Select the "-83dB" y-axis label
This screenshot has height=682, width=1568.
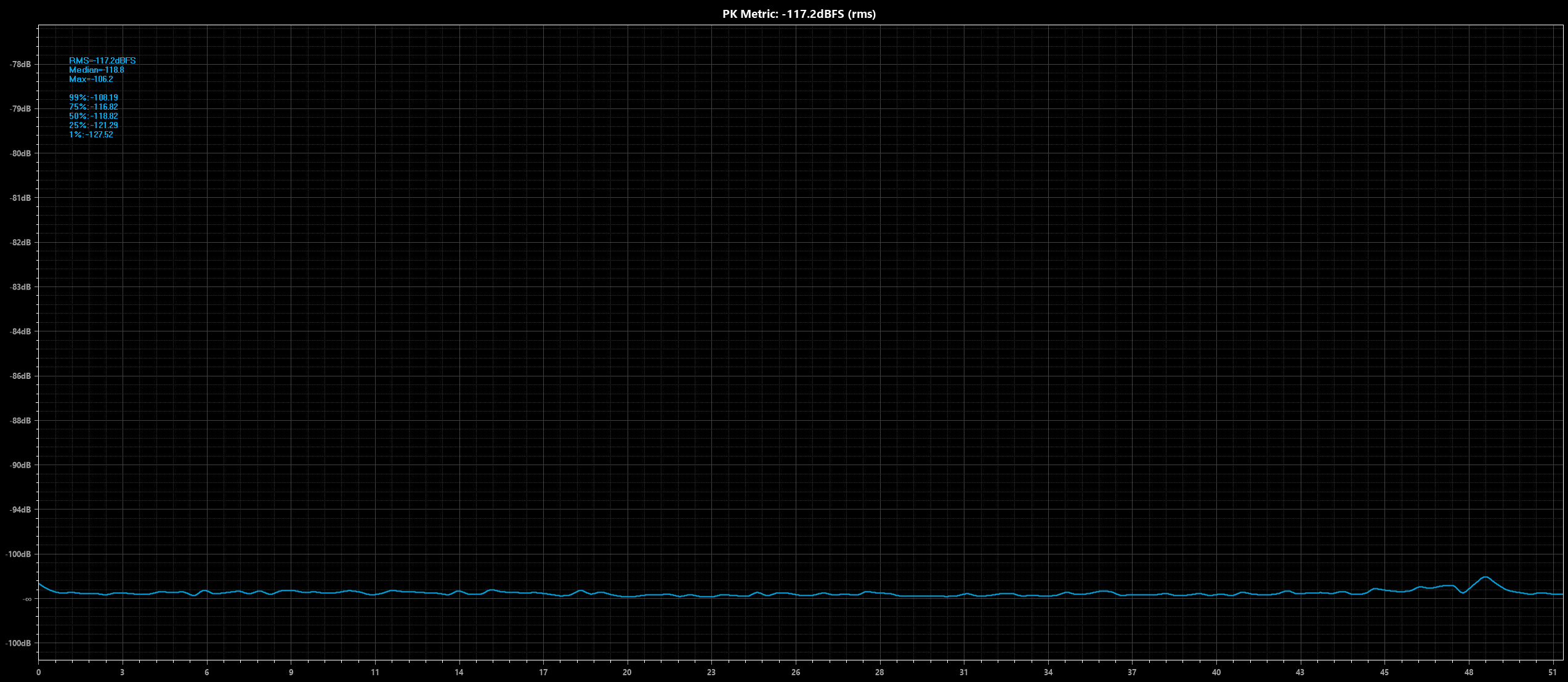pyautogui.click(x=20, y=287)
